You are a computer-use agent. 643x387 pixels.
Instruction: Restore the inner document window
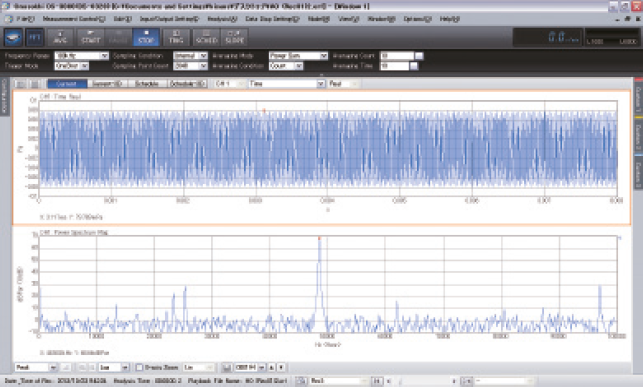click(627, 19)
